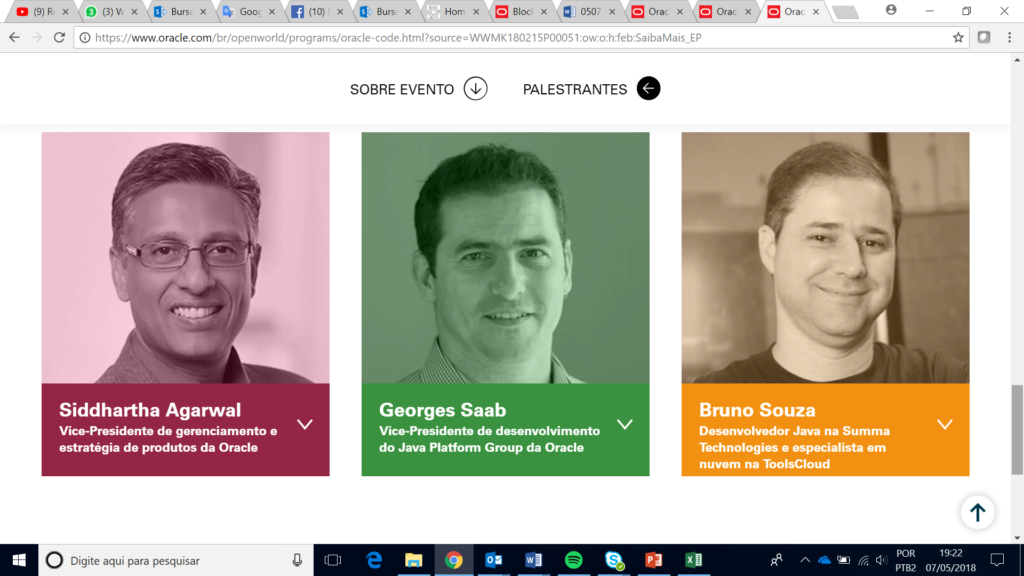Click the name Siddhartha Agarwal
This screenshot has width=1024, height=576.
[x=150, y=410]
